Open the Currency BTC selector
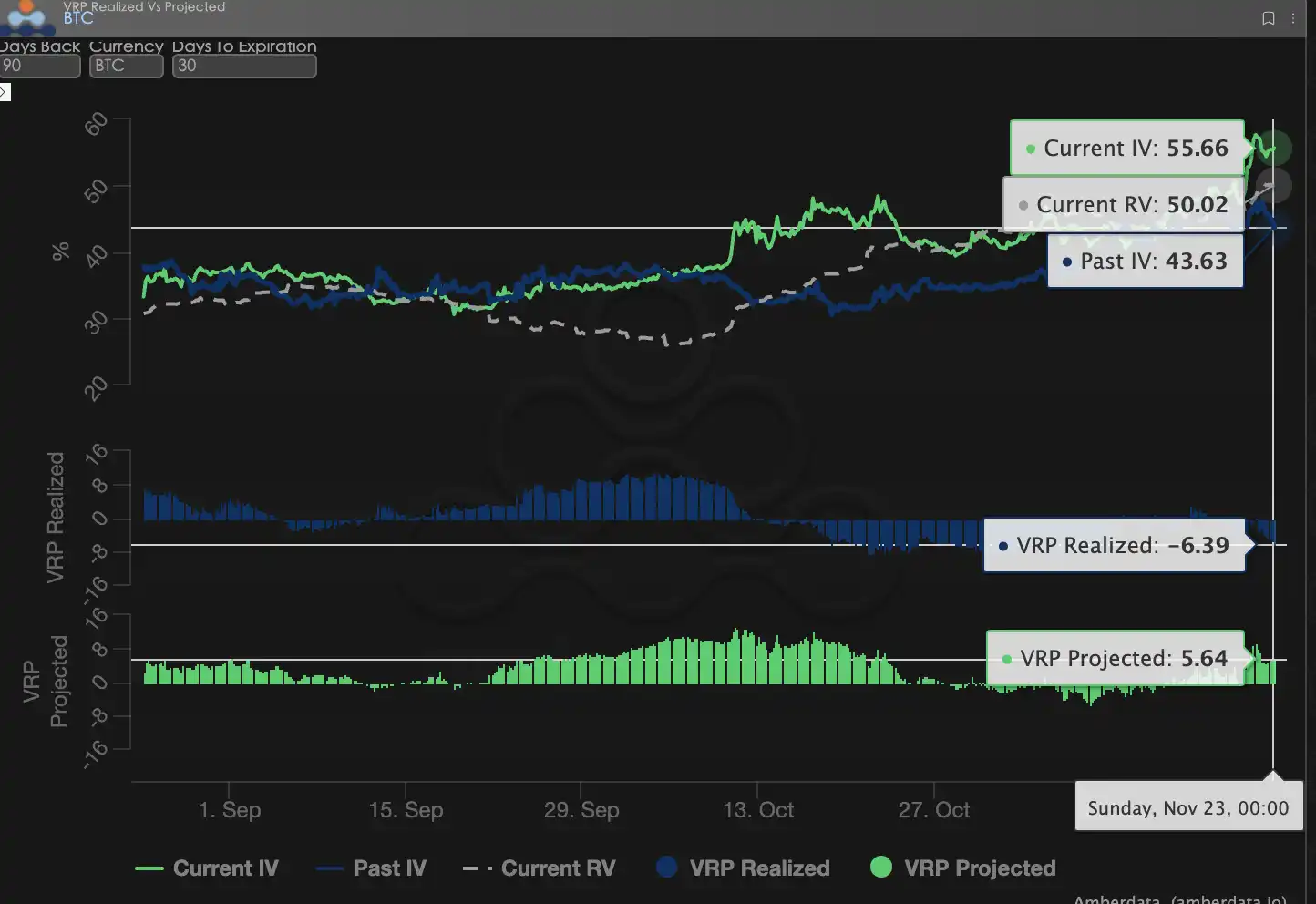Image resolution: width=1316 pixels, height=904 pixels. 126,66
